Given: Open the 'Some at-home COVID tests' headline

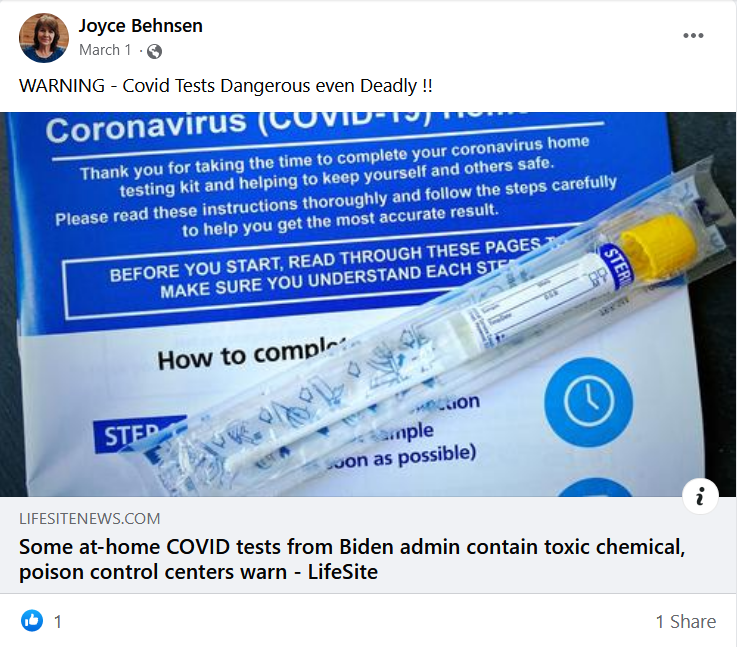Looking at the screenshot, I should point(352,559).
